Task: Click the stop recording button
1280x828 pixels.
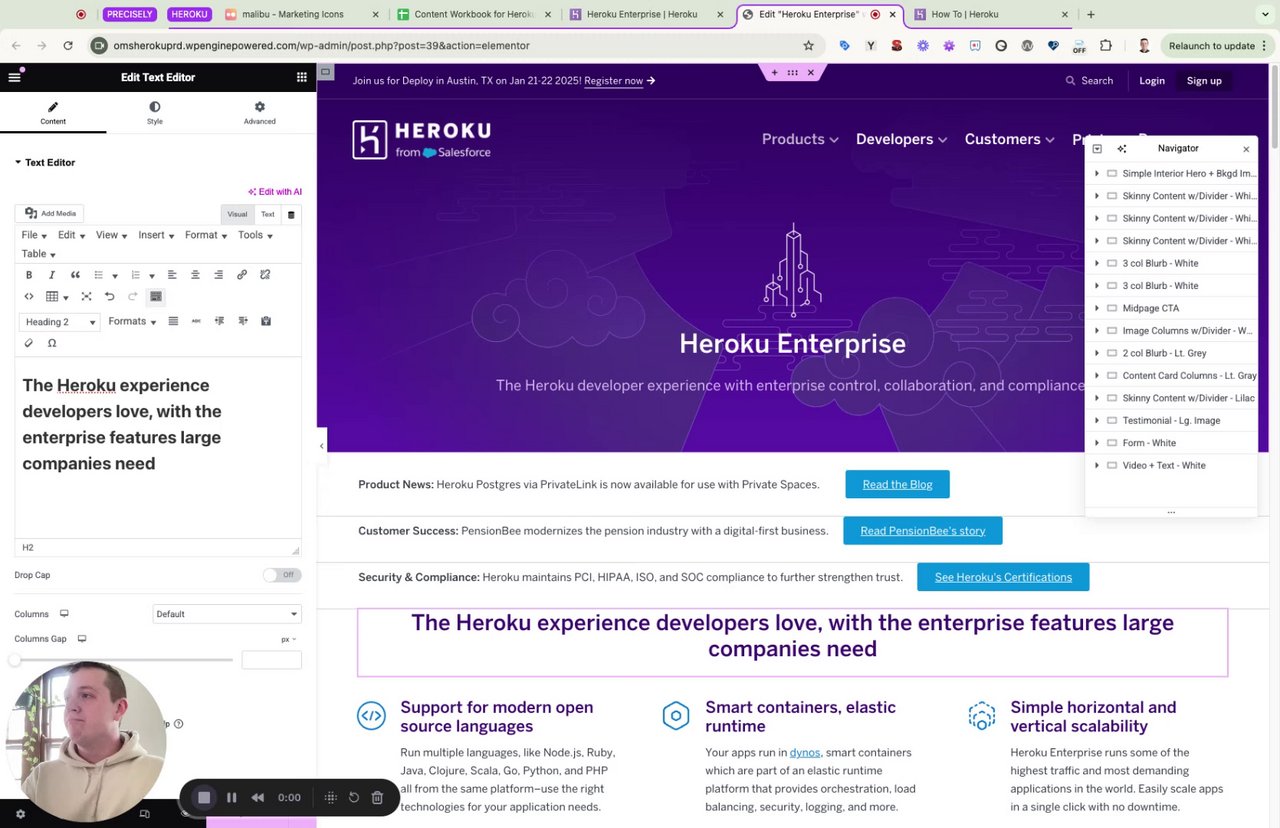Action: [204, 797]
